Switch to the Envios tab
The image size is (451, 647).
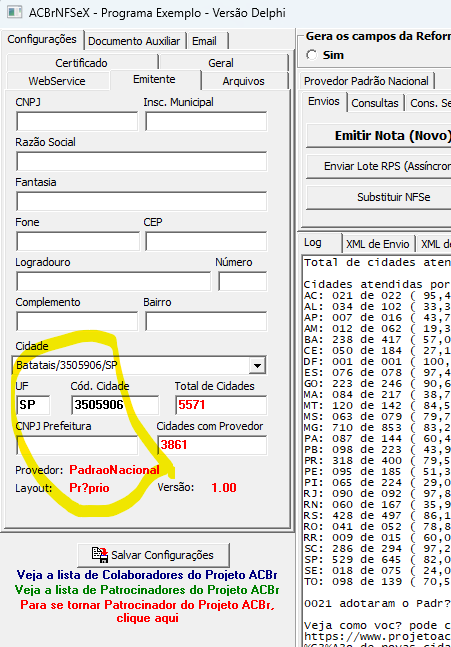(324, 102)
